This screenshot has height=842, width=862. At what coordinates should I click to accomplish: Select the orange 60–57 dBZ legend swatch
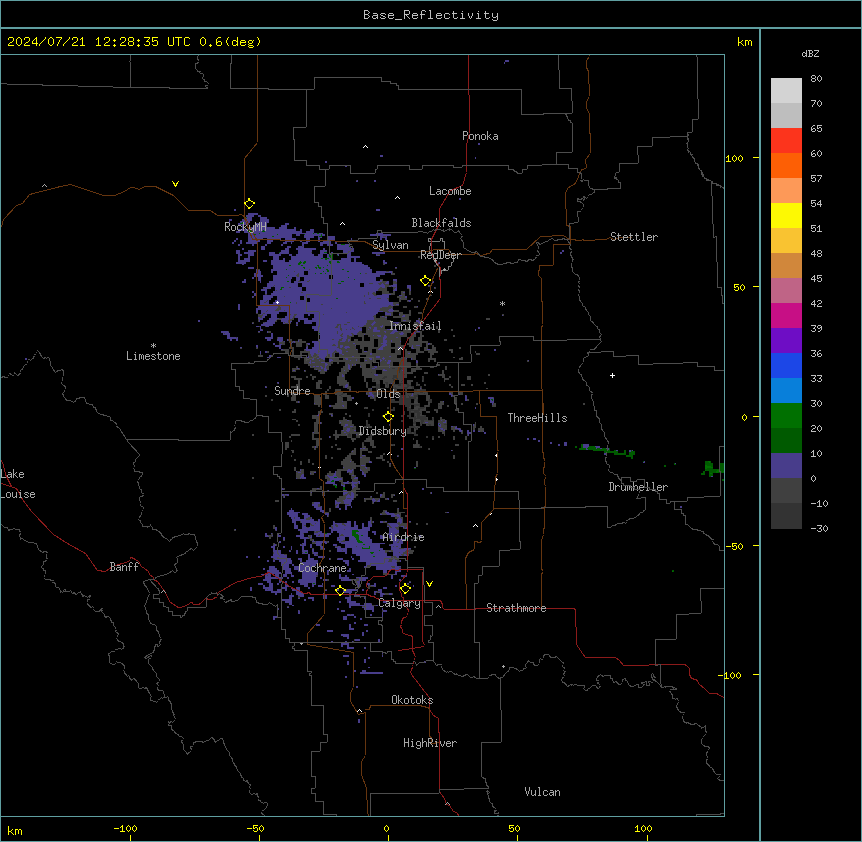(x=786, y=165)
